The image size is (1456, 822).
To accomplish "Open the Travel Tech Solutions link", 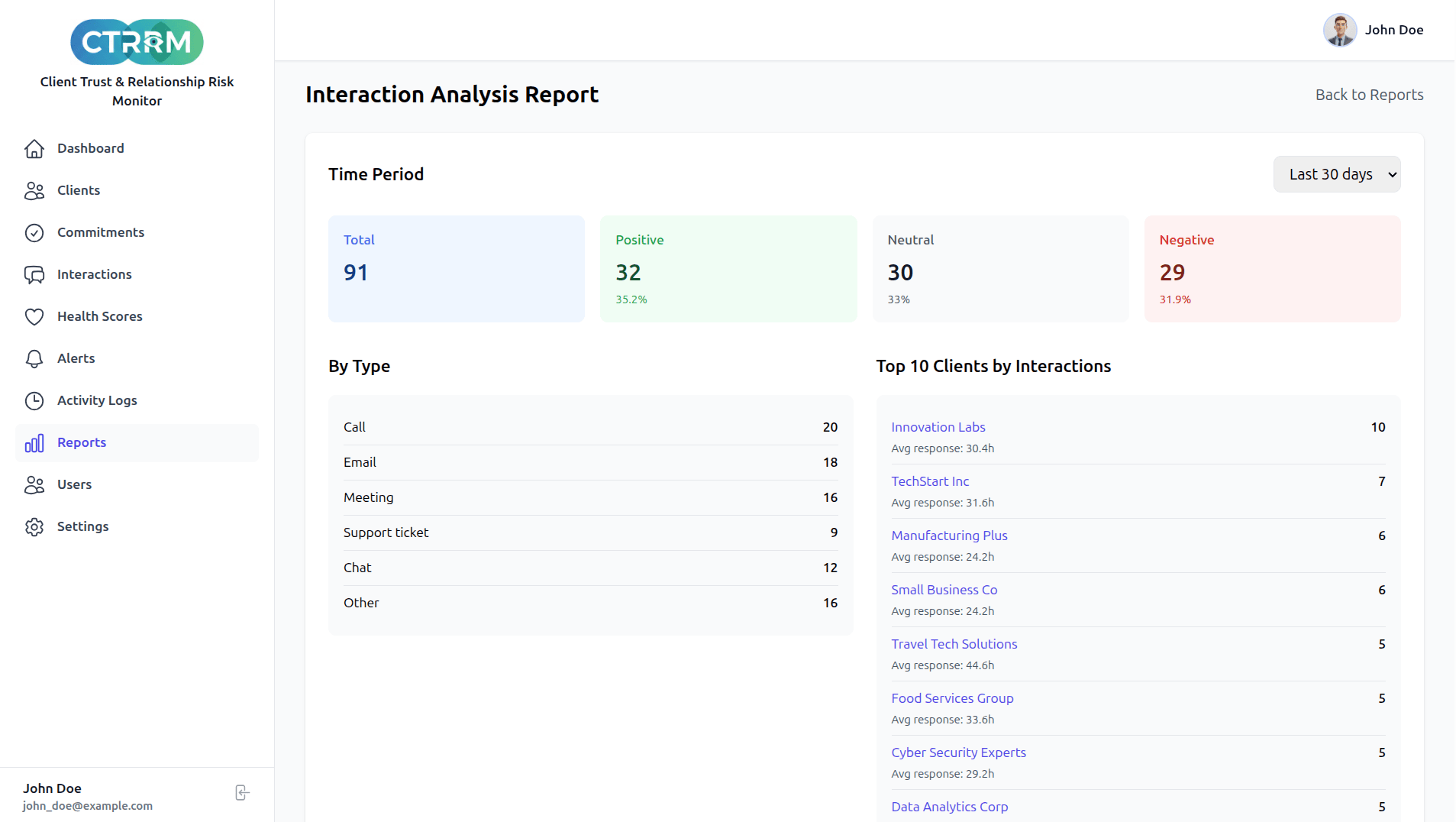I will coord(954,644).
